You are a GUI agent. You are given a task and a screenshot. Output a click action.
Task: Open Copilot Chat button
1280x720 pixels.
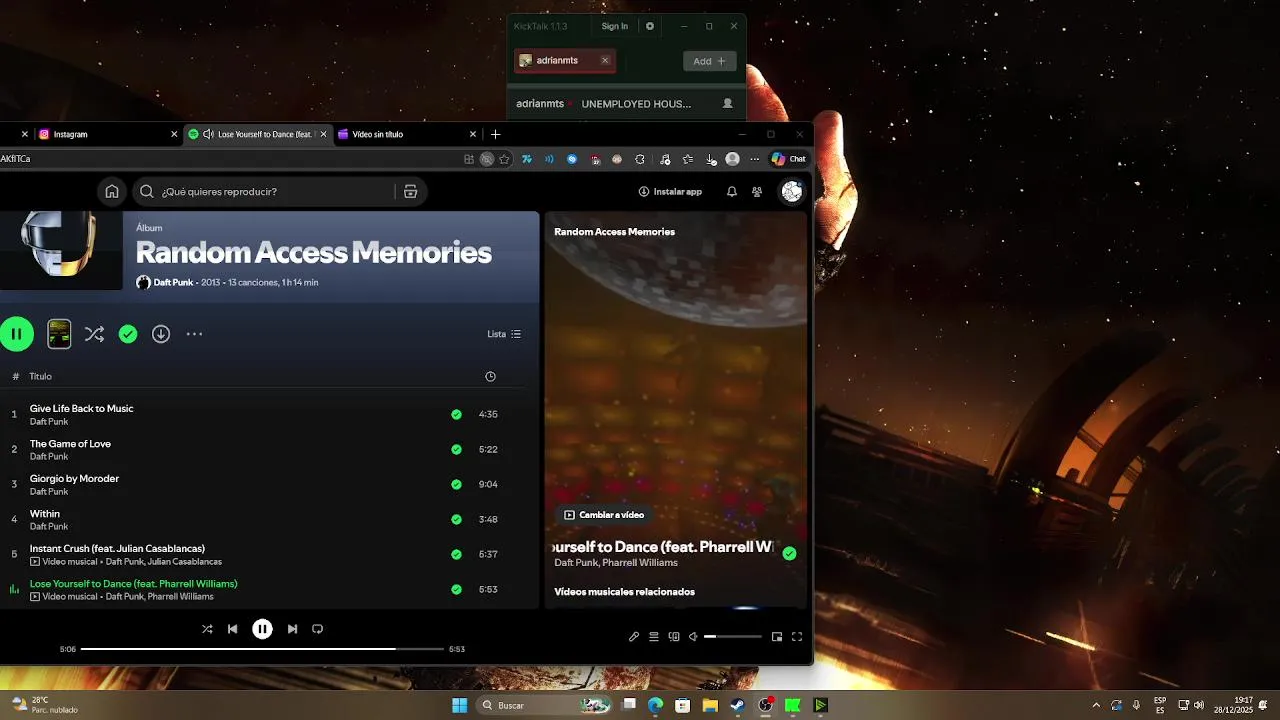[x=788, y=159]
